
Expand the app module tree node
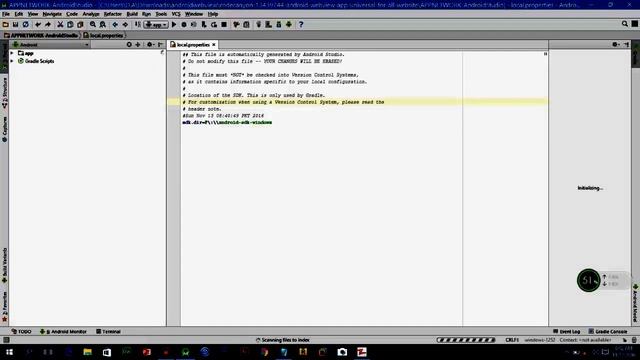12,53
